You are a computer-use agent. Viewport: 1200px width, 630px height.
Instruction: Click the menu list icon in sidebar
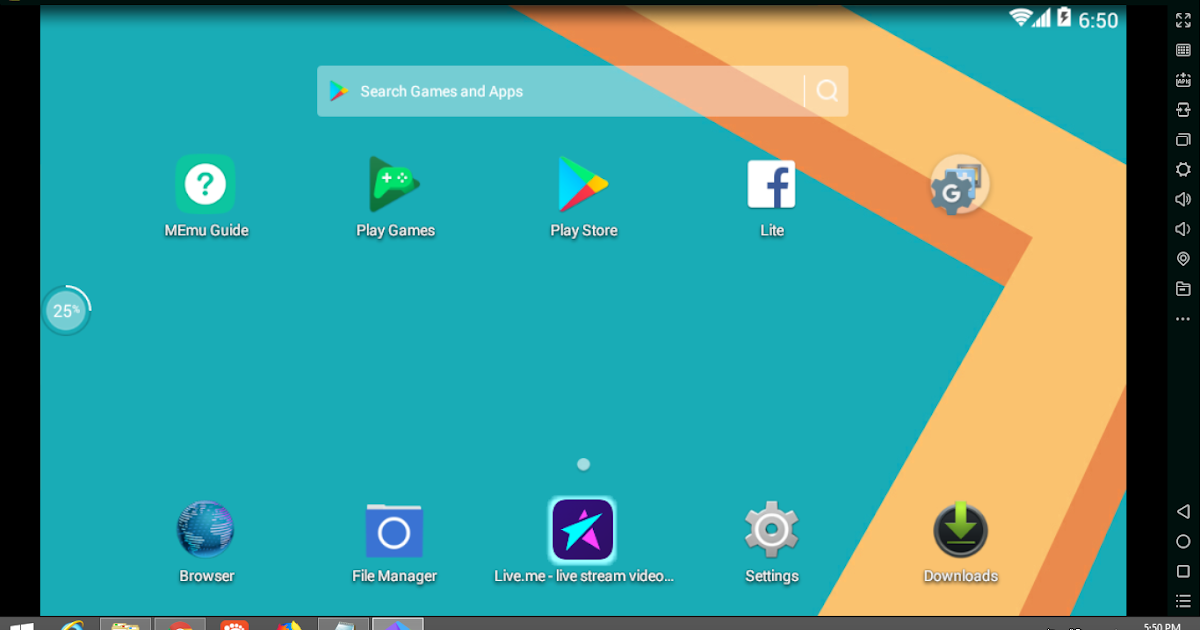1183,601
